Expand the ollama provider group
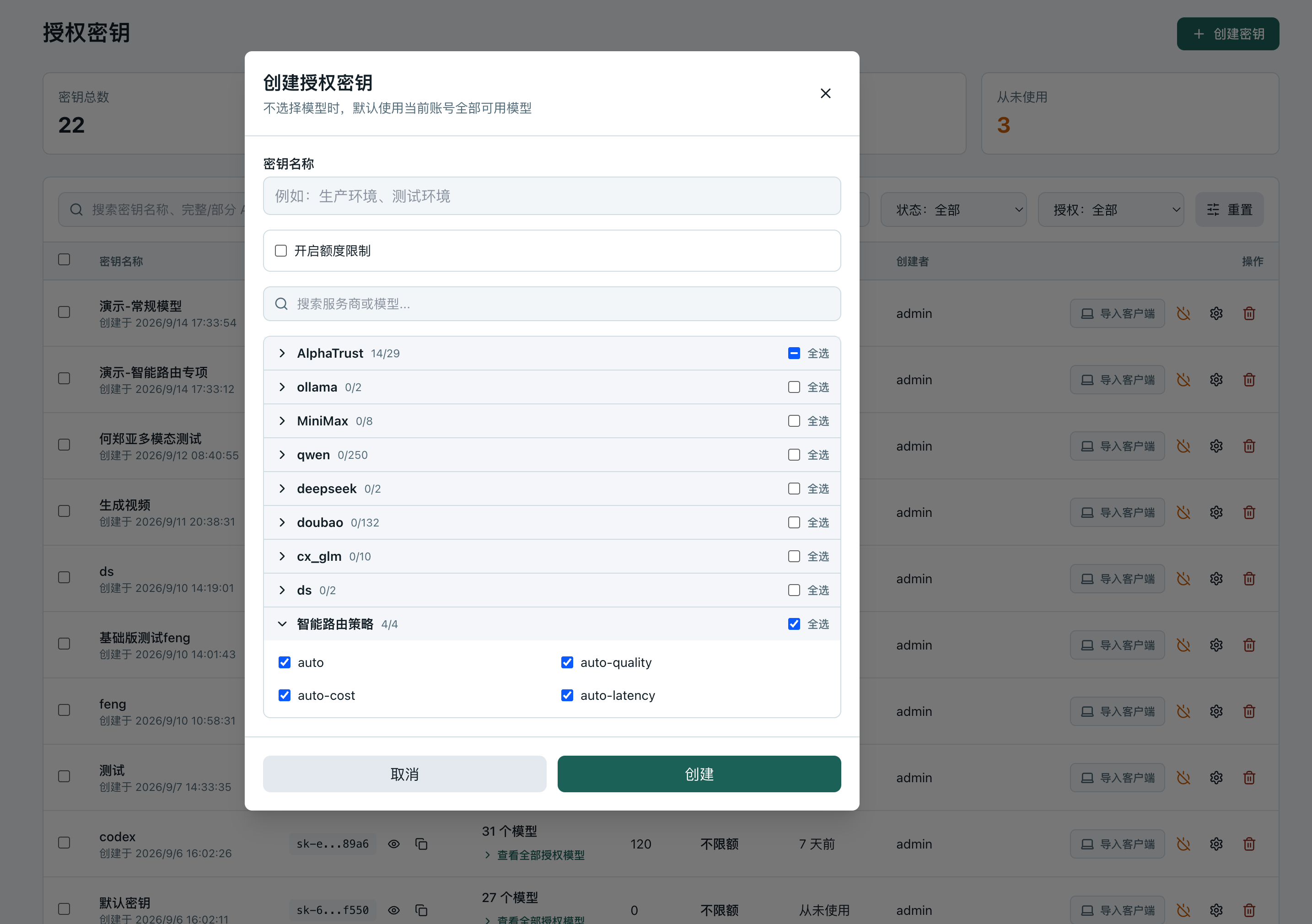This screenshot has width=1312, height=924. coord(282,387)
